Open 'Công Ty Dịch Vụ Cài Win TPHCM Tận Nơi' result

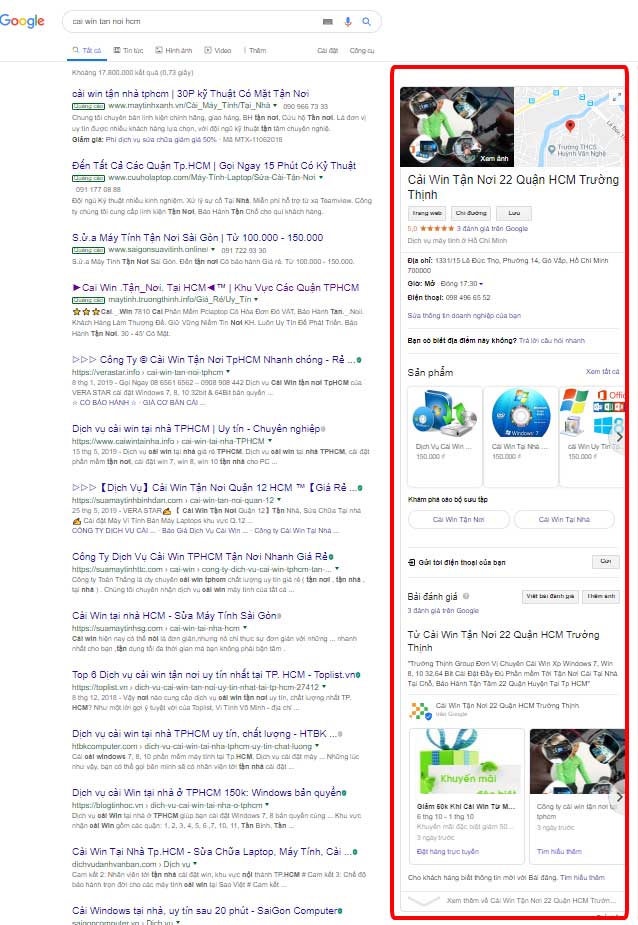pyautogui.click(x=199, y=557)
